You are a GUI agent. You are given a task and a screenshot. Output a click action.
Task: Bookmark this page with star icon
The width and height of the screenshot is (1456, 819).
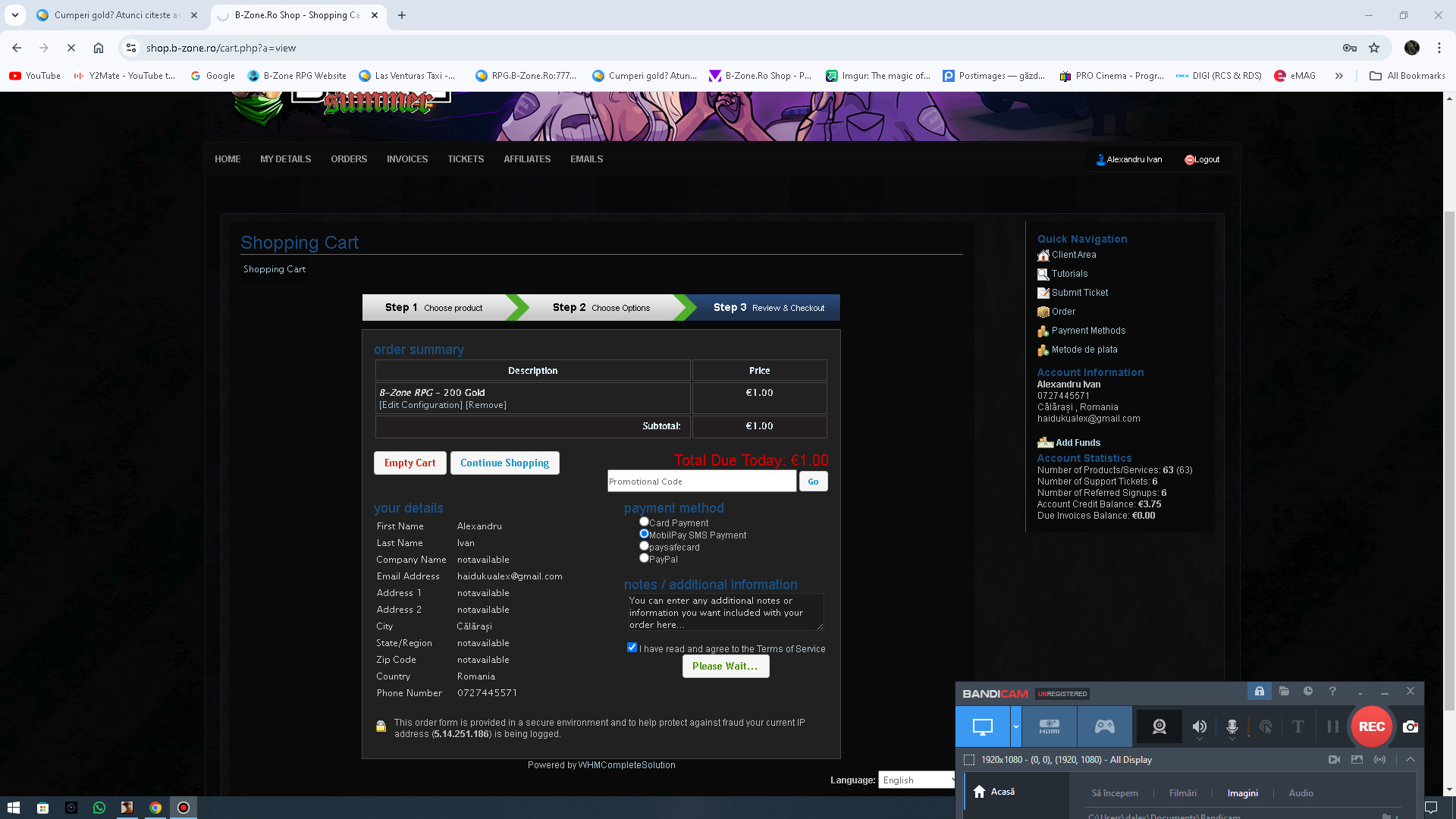click(1373, 48)
